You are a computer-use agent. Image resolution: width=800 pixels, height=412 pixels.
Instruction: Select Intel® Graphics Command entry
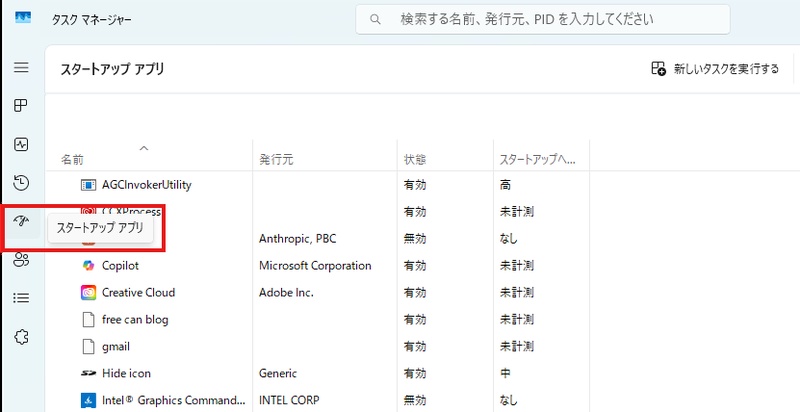coord(174,400)
